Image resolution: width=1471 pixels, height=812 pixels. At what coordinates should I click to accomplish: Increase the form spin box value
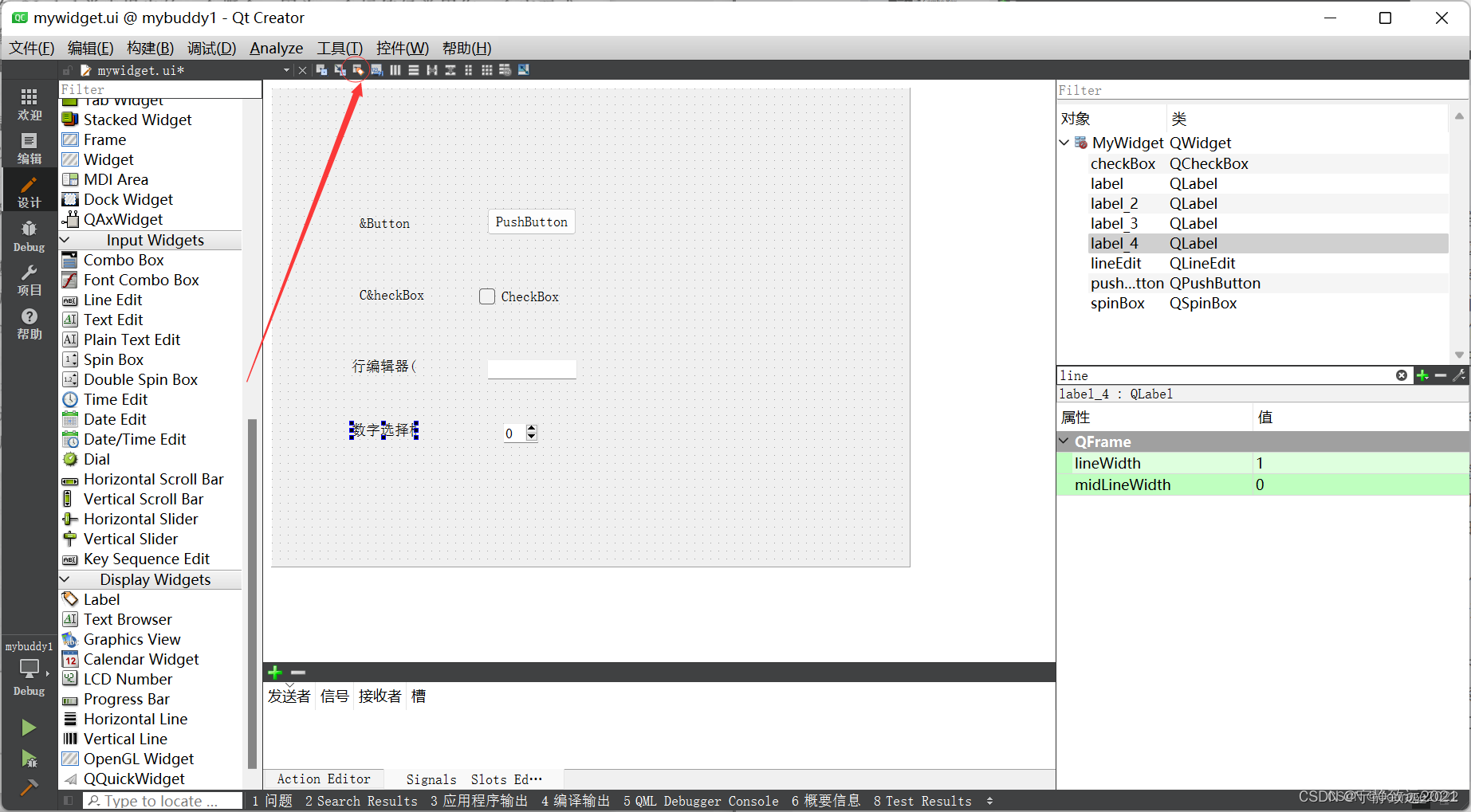[x=532, y=429]
